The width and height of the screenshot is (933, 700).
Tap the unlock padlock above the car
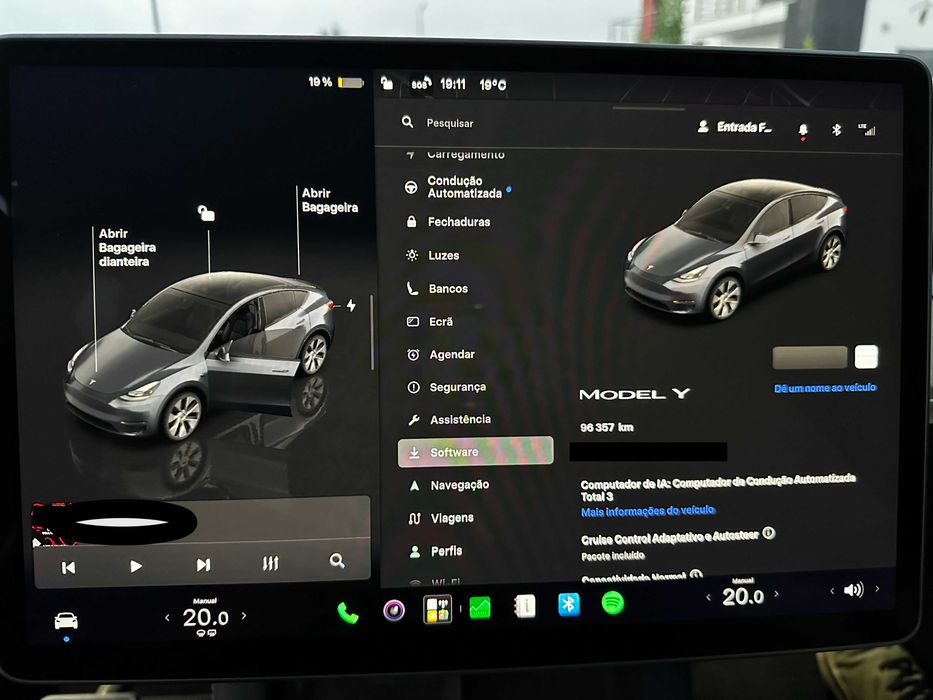point(206,213)
